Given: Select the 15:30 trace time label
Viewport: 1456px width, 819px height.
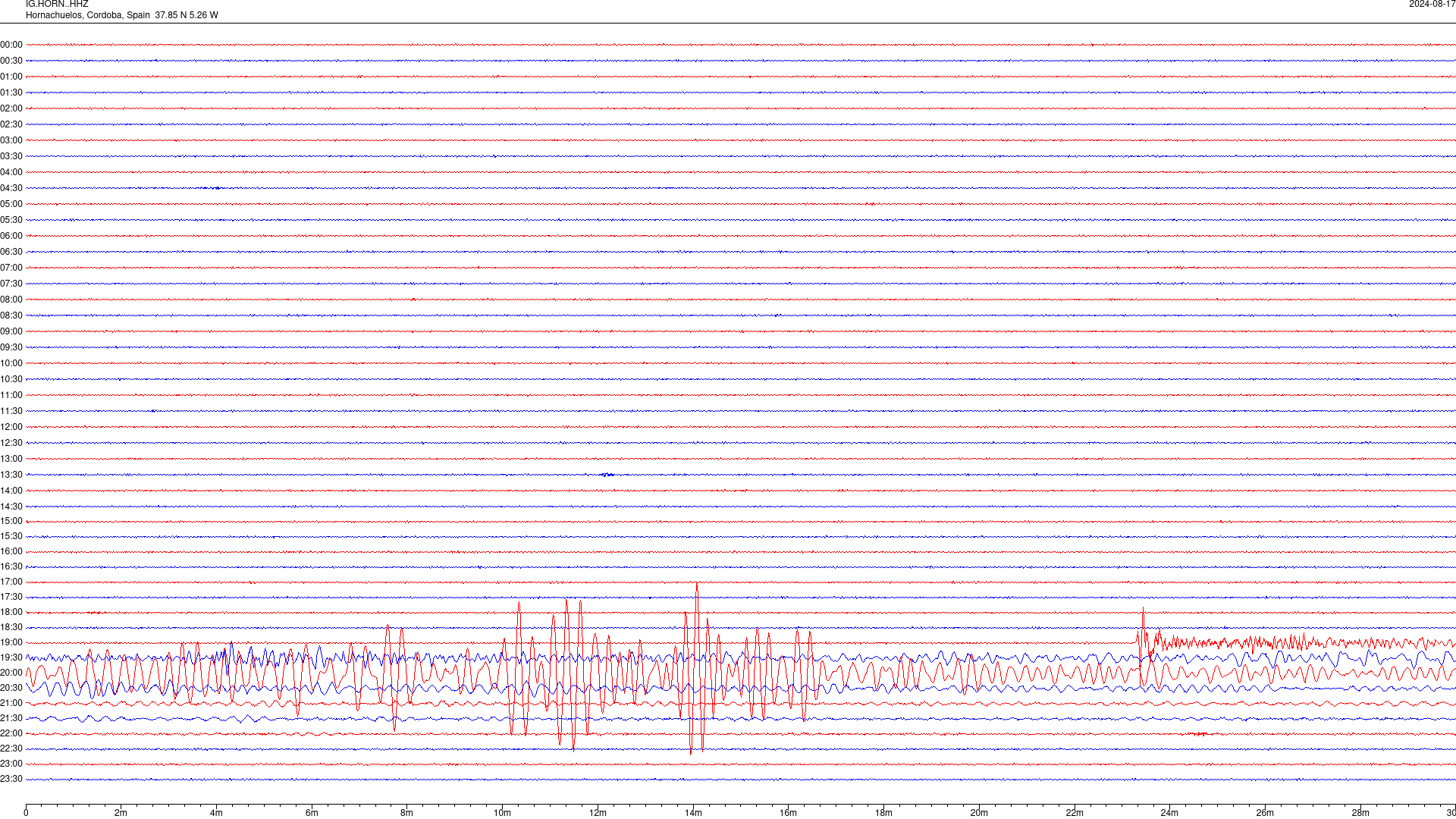Looking at the screenshot, I should (11, 536).
